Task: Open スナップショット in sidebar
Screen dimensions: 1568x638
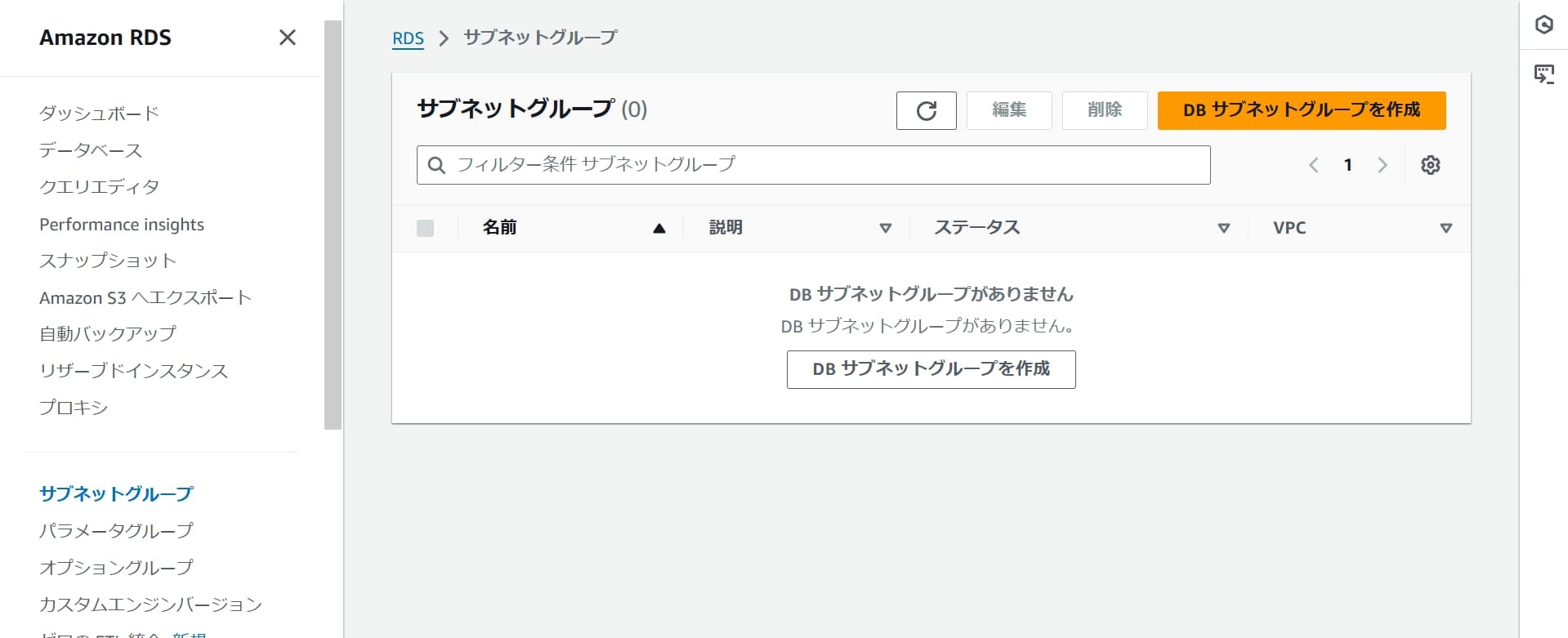Action: click(108, 261)
